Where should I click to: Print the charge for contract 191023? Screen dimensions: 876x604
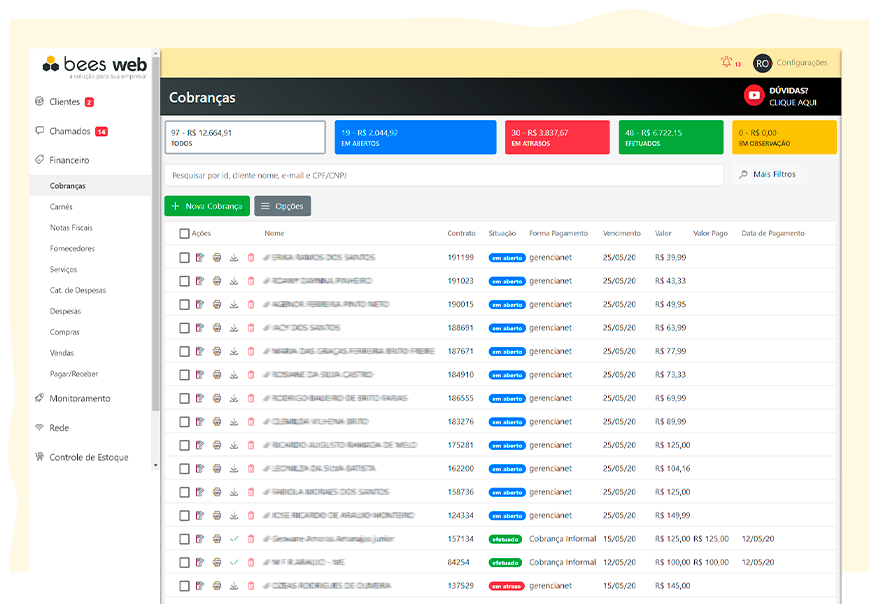[217, 281]
